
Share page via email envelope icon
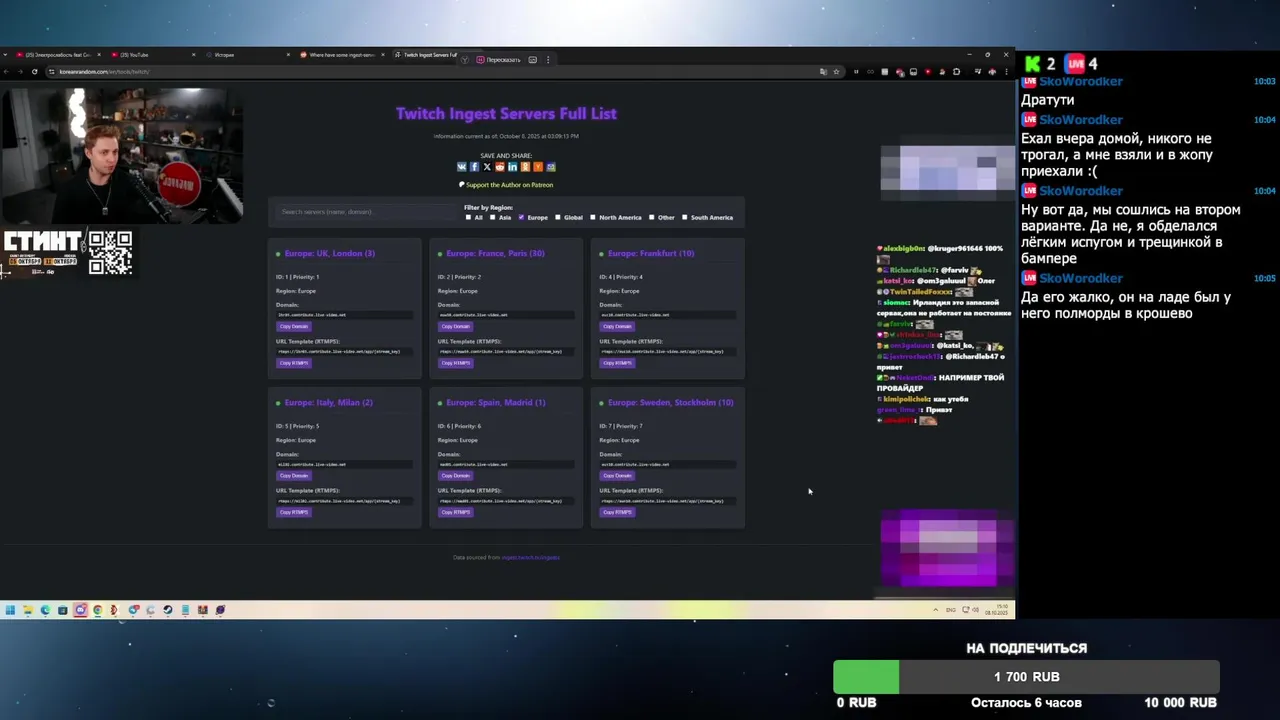click(x=551, y=167)
